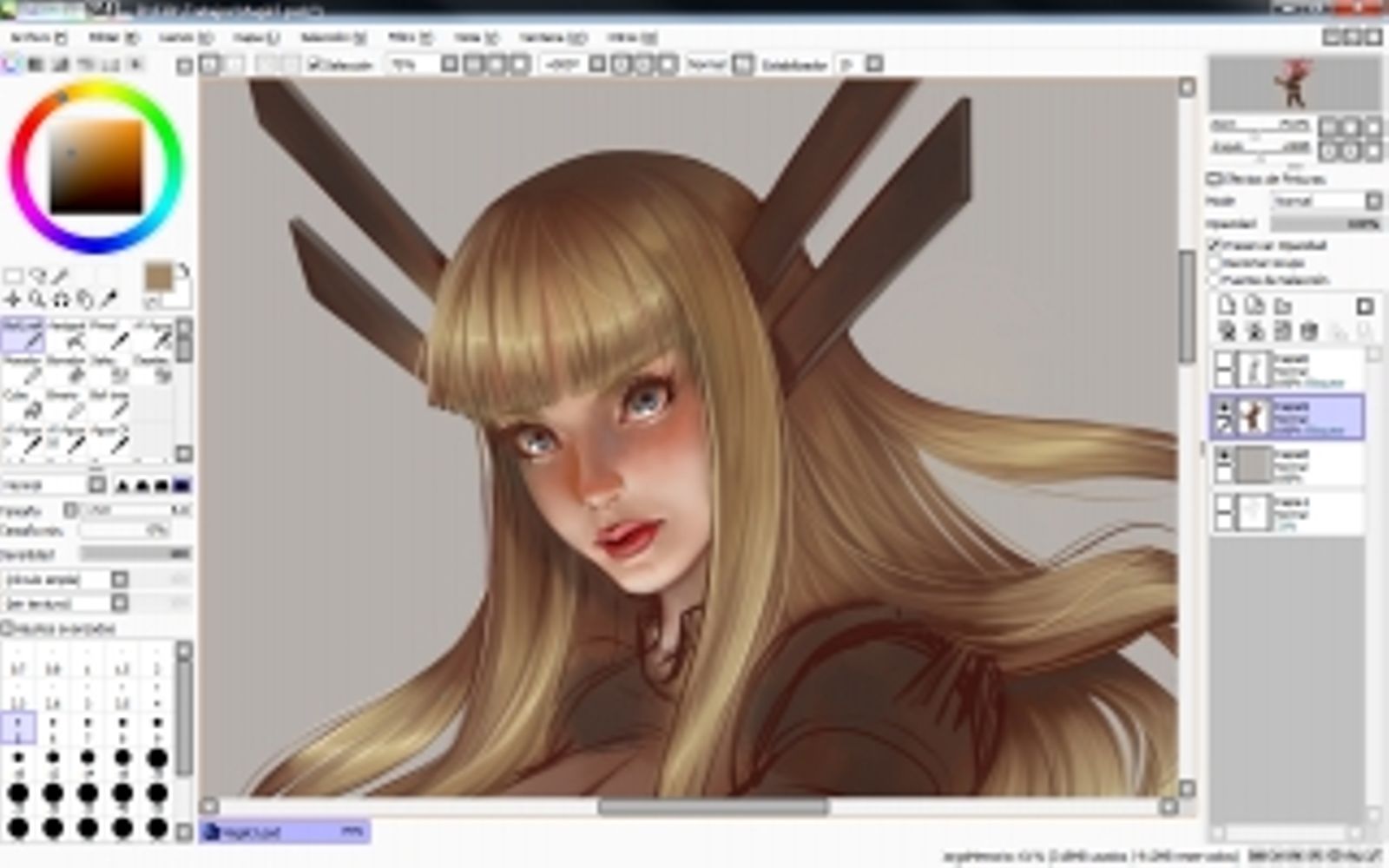Toggle the HSV slider panel icon
Screen dimensions: 1389x868
click(x=62, y=64)
